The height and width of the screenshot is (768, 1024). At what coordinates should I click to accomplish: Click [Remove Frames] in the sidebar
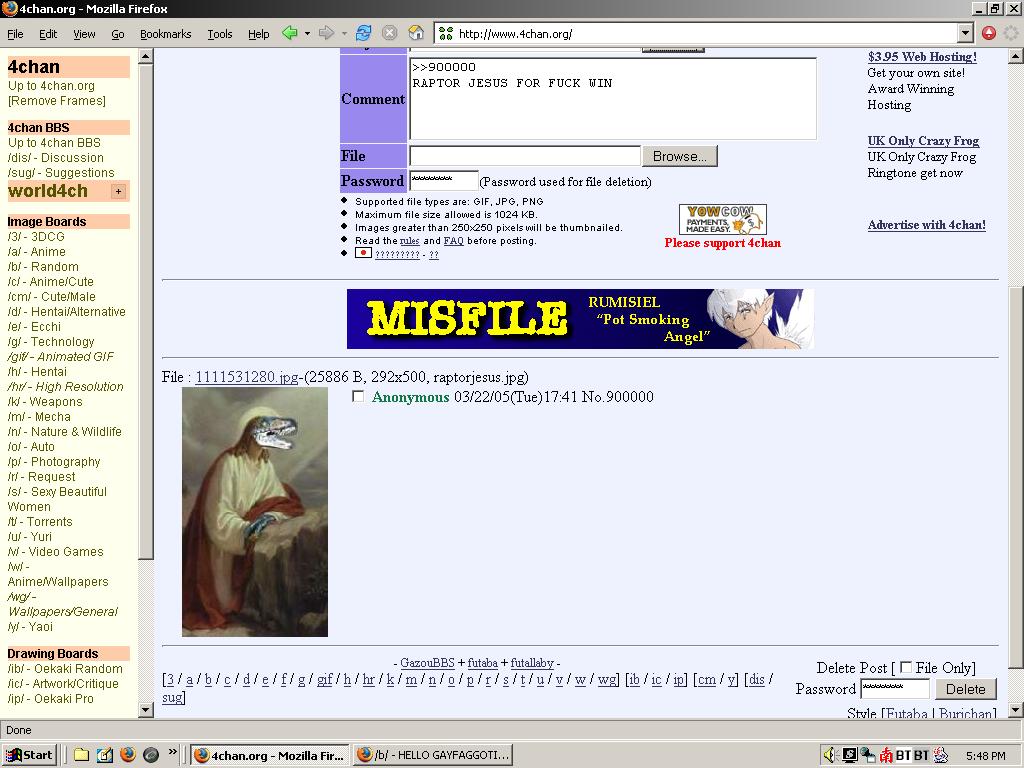[x=57, y=101]
